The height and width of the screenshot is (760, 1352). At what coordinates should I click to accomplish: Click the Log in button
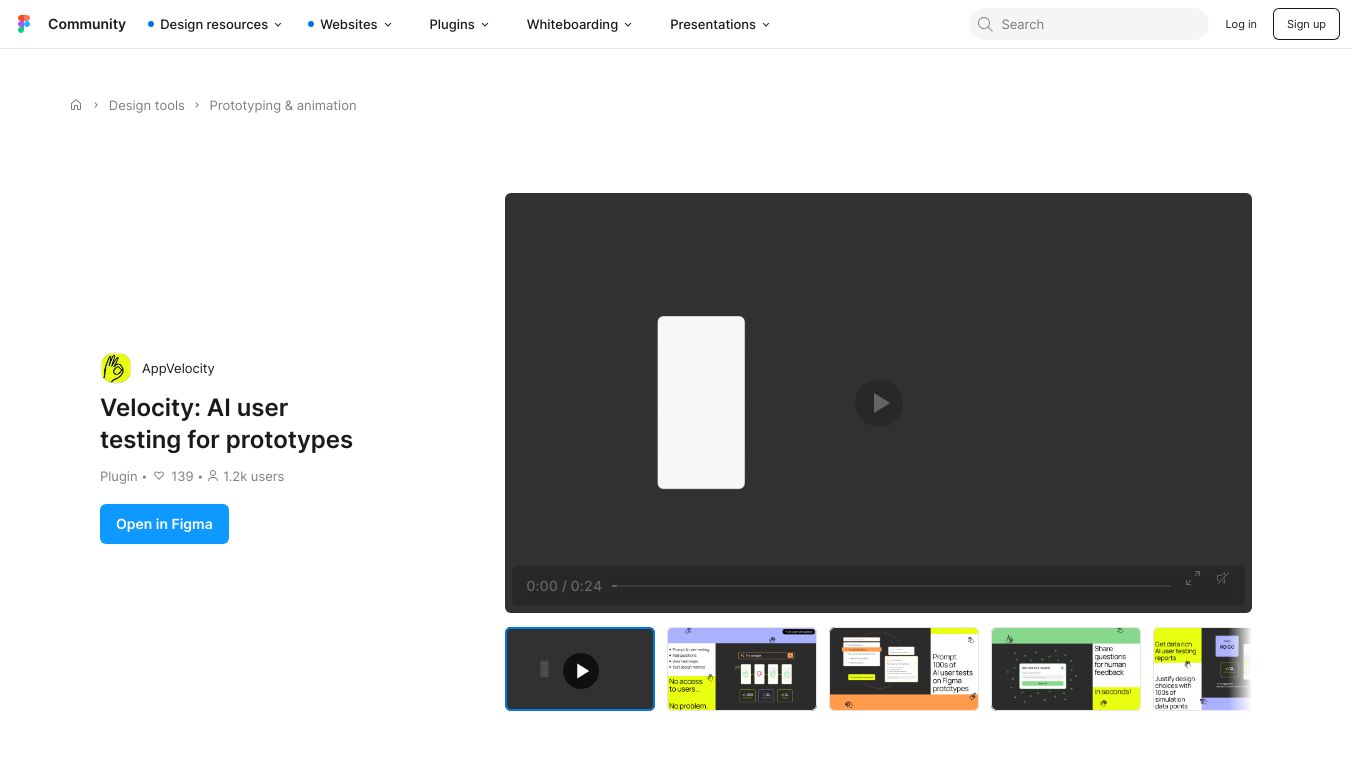point(1241,24)
